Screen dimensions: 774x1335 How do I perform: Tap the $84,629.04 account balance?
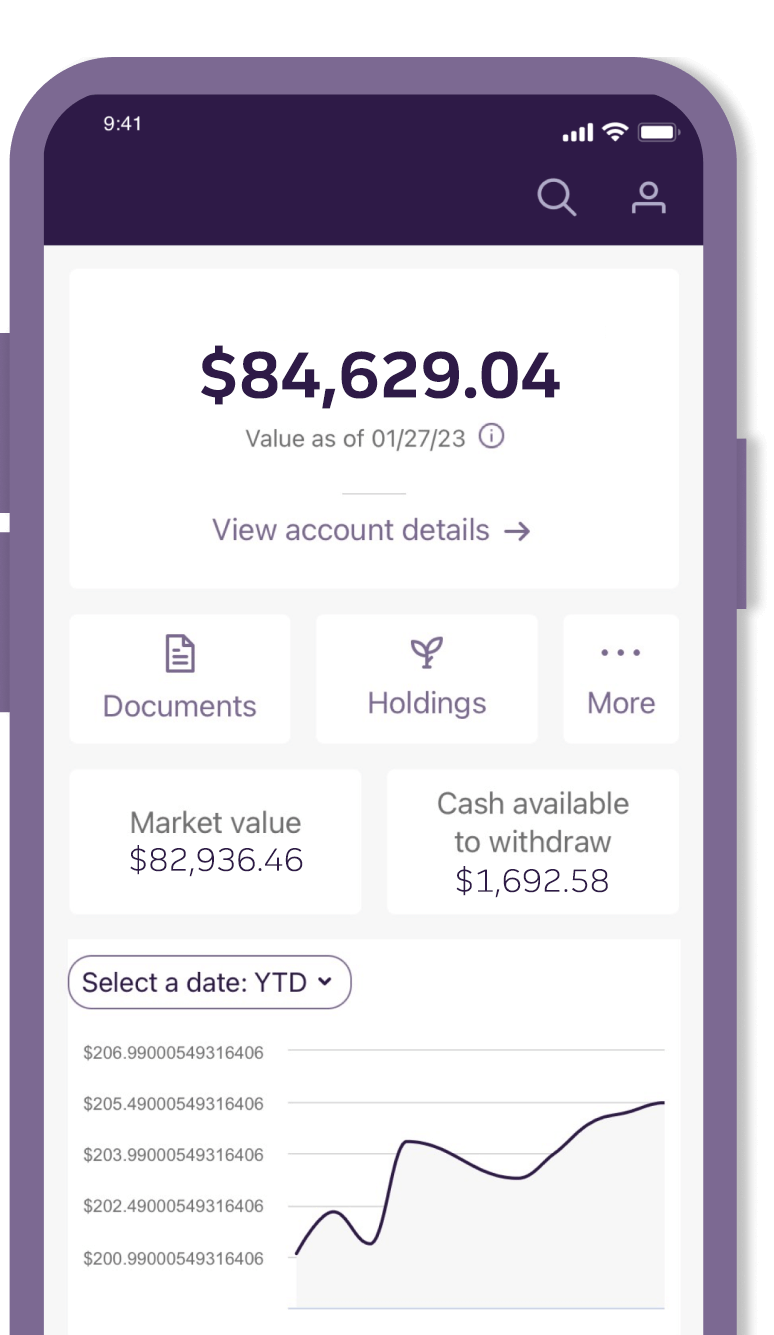(380, 376)
